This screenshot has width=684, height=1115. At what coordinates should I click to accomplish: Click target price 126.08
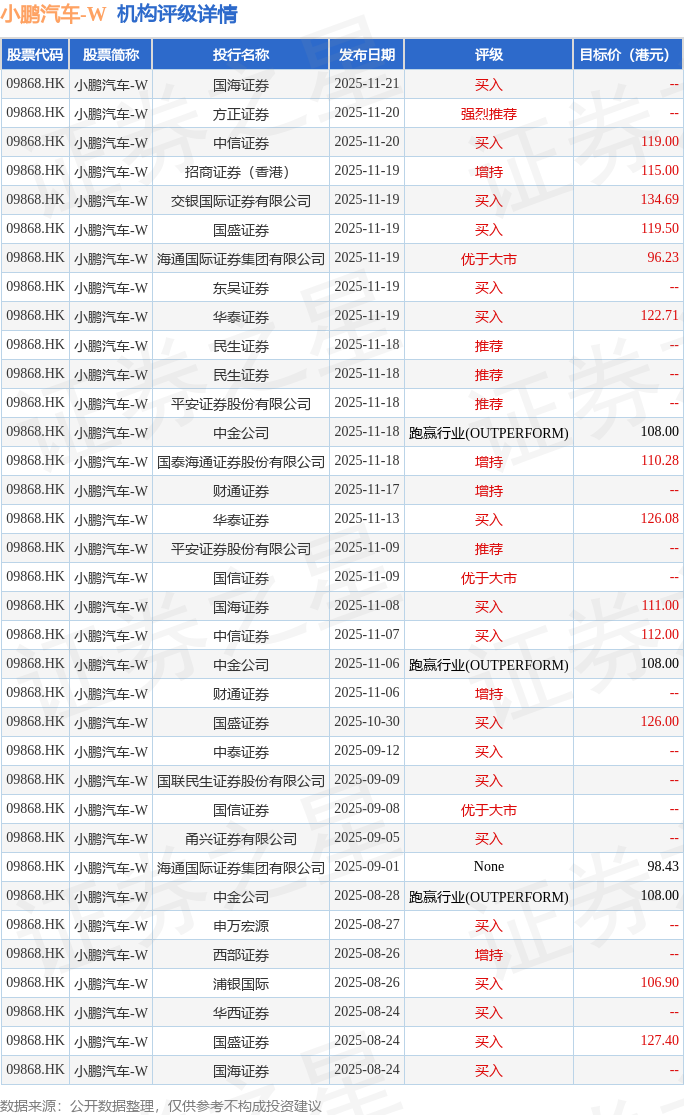[660, 519]
